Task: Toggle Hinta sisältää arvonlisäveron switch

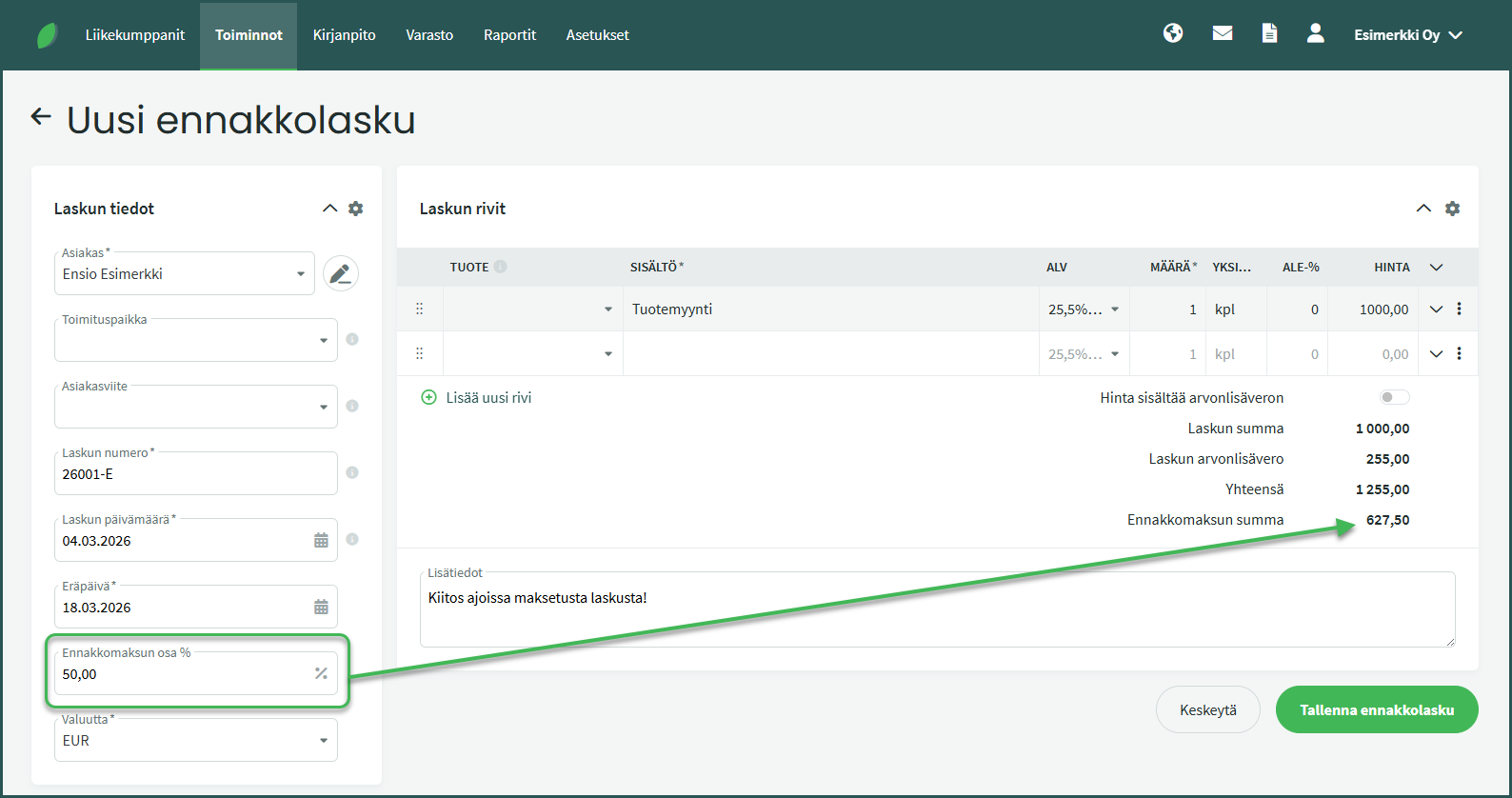Action: [1394, 398]
